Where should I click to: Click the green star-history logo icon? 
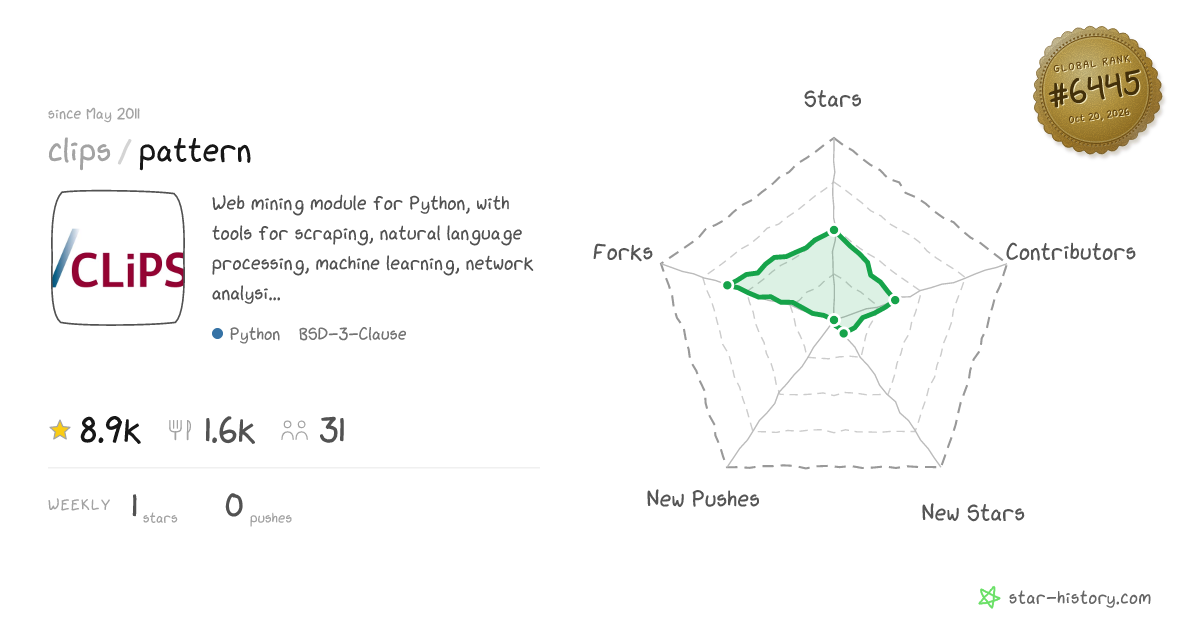(989, 598)
